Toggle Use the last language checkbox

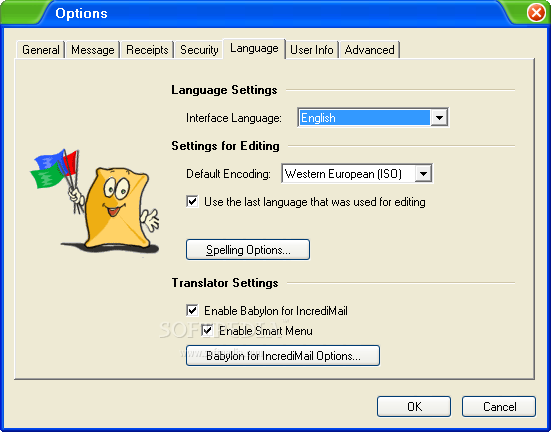click(x=192, y=202)
